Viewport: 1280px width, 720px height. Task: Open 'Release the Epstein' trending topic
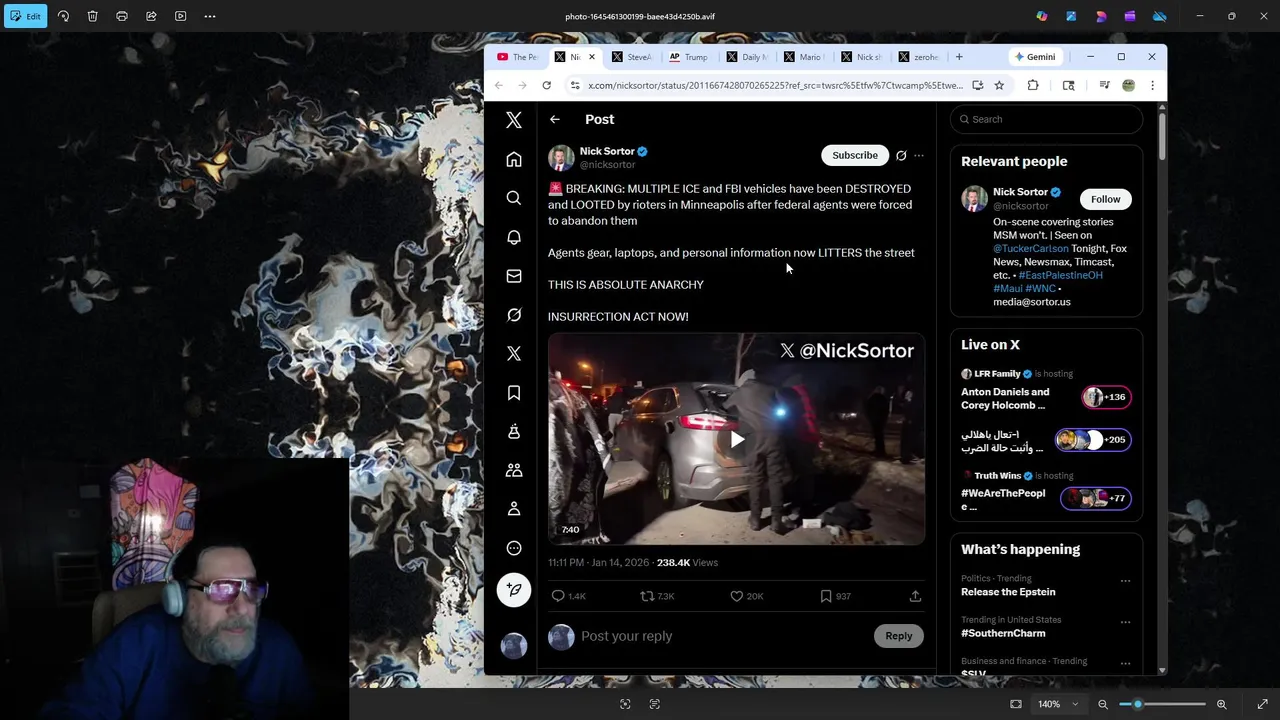pyautogui.click(x=1008, y=592)
